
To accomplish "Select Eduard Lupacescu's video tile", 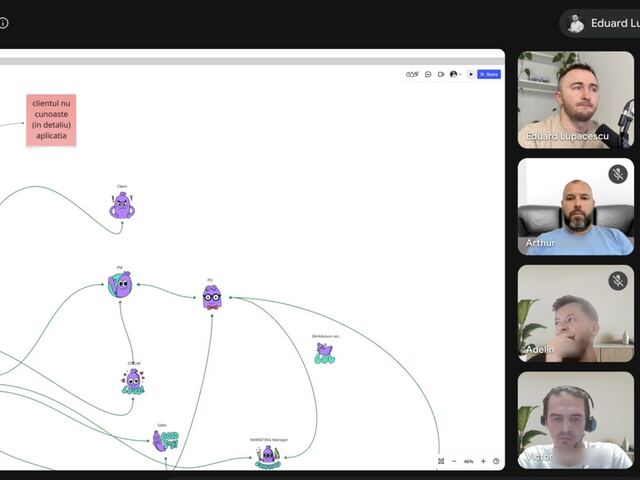I will coord(576,100).
